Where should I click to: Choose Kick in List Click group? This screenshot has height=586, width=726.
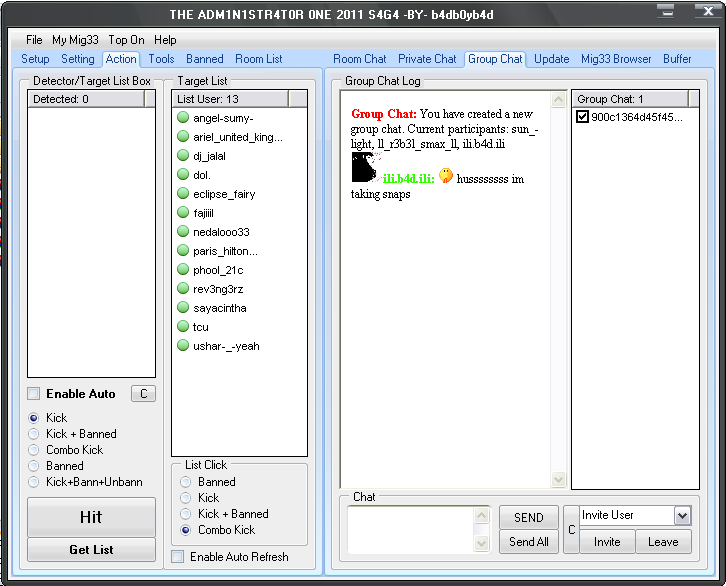tap(186, 498)
